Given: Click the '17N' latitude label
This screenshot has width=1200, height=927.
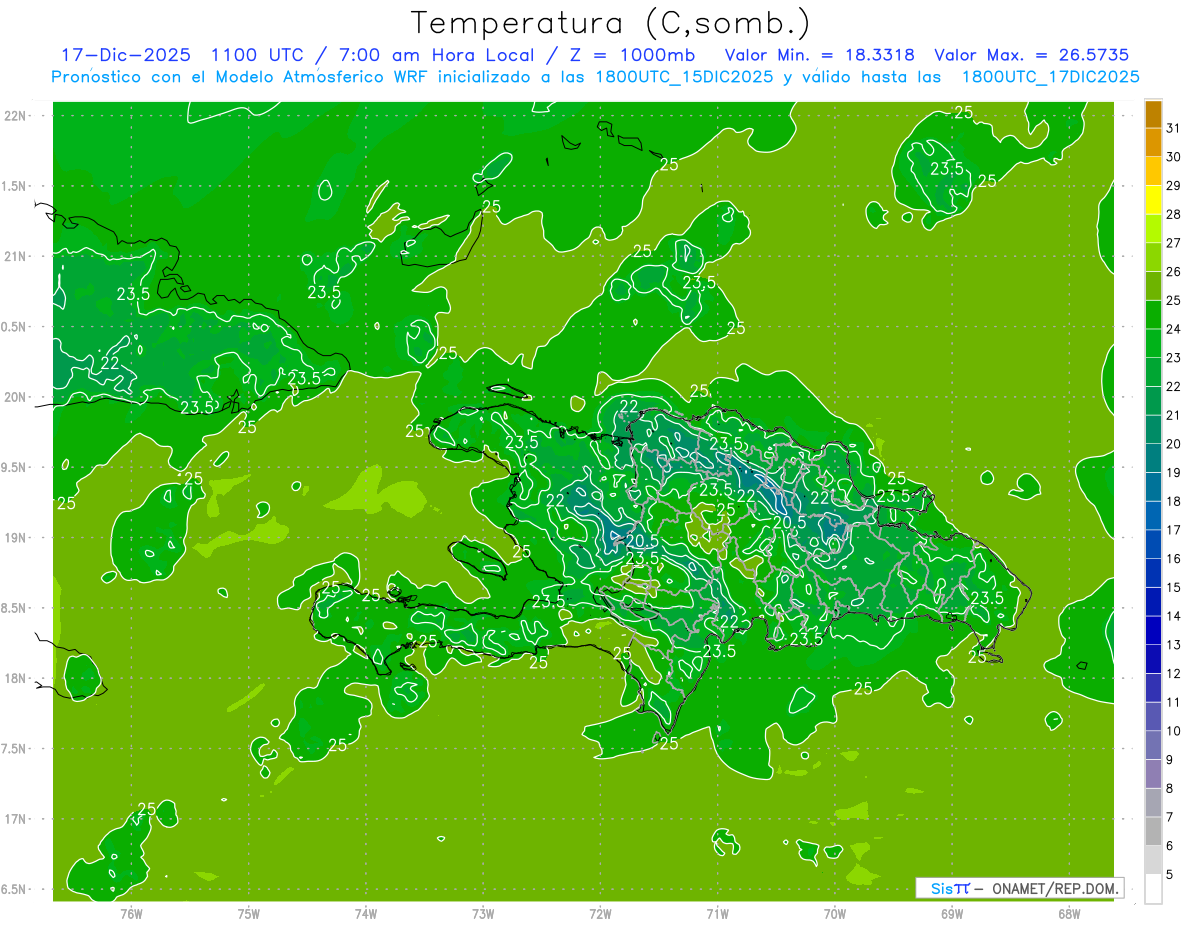Looking at the screenshot, I should pos(16,819).
